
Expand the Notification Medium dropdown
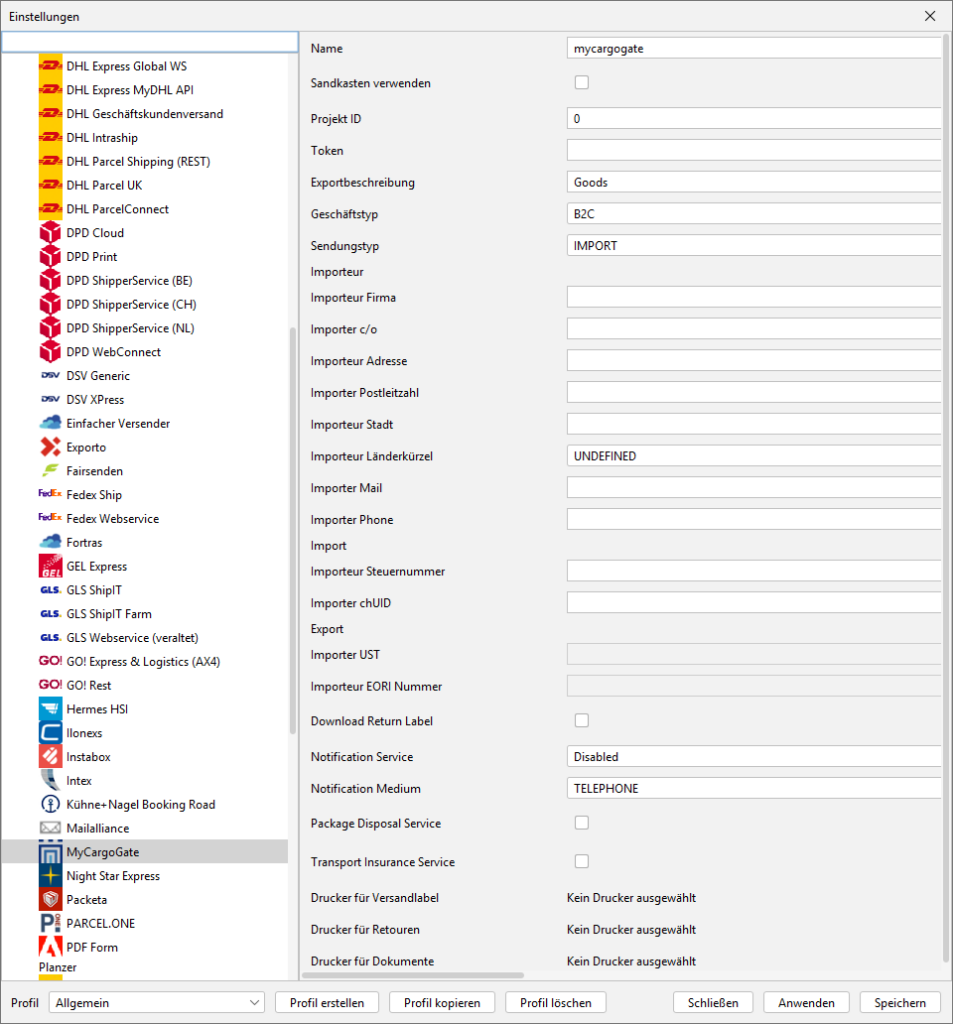coord(754,789)
